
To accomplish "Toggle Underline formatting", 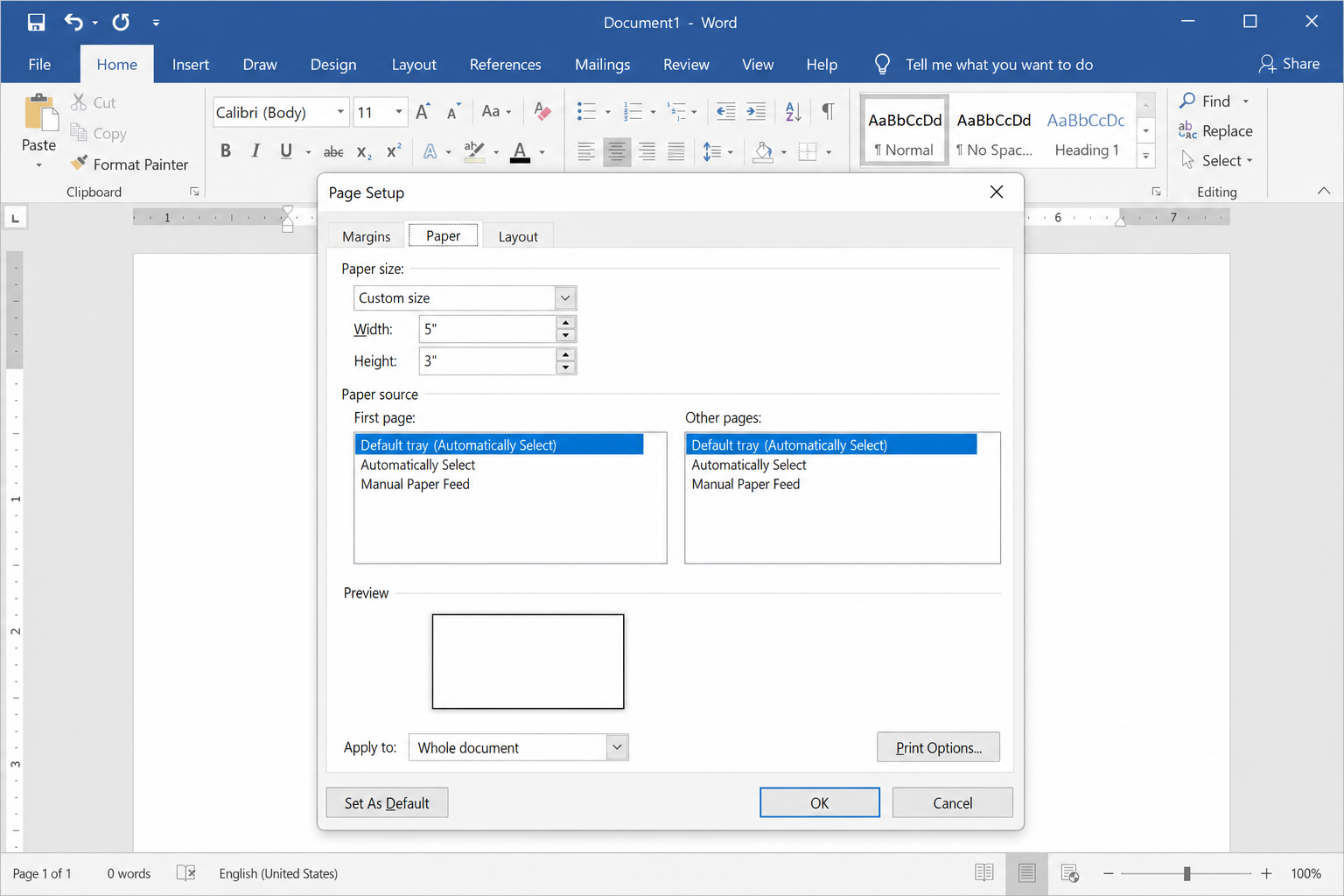I will coord(286,150).
